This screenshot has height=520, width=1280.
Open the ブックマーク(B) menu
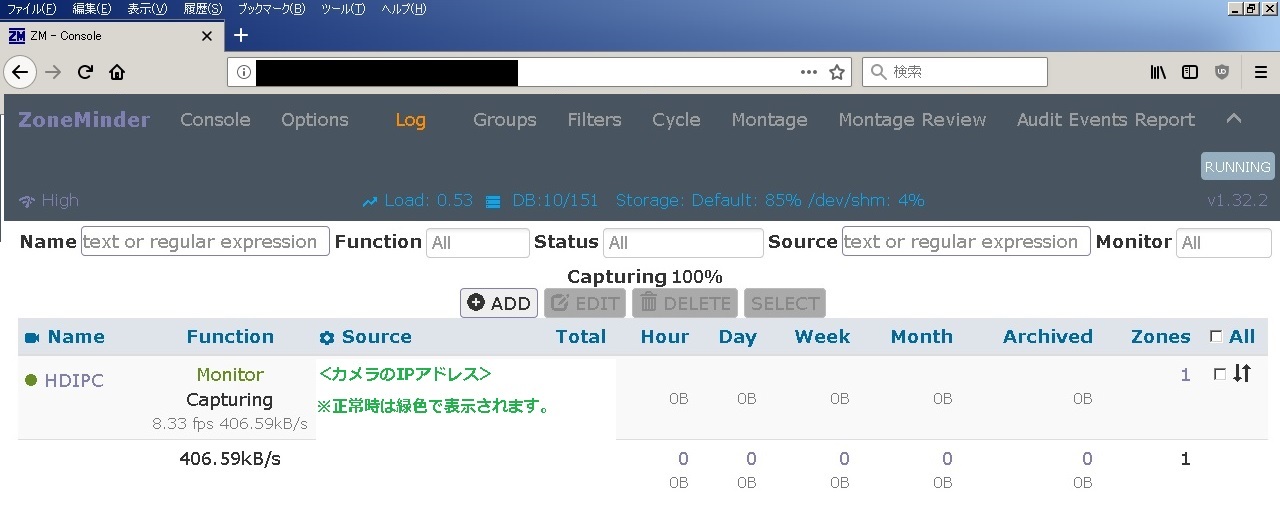[x=271, y=9]
